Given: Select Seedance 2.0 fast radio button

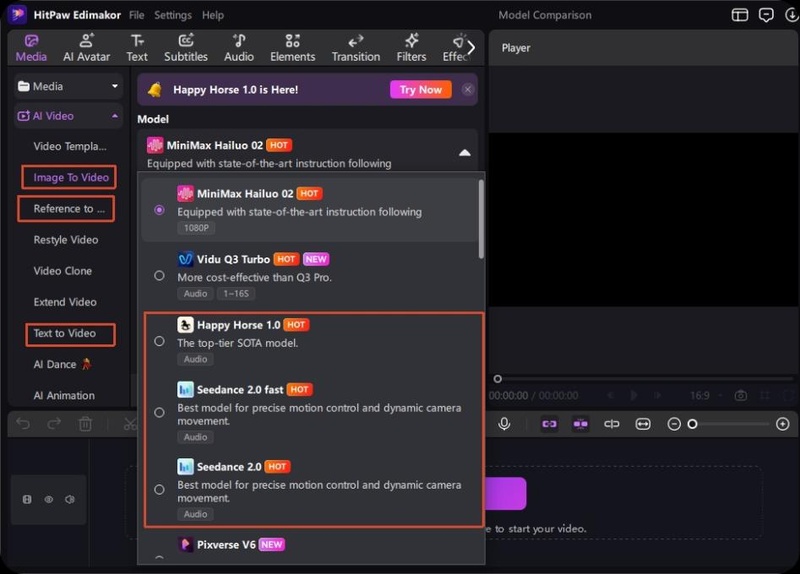Looking at the screenshot, I should pos(159,412).
